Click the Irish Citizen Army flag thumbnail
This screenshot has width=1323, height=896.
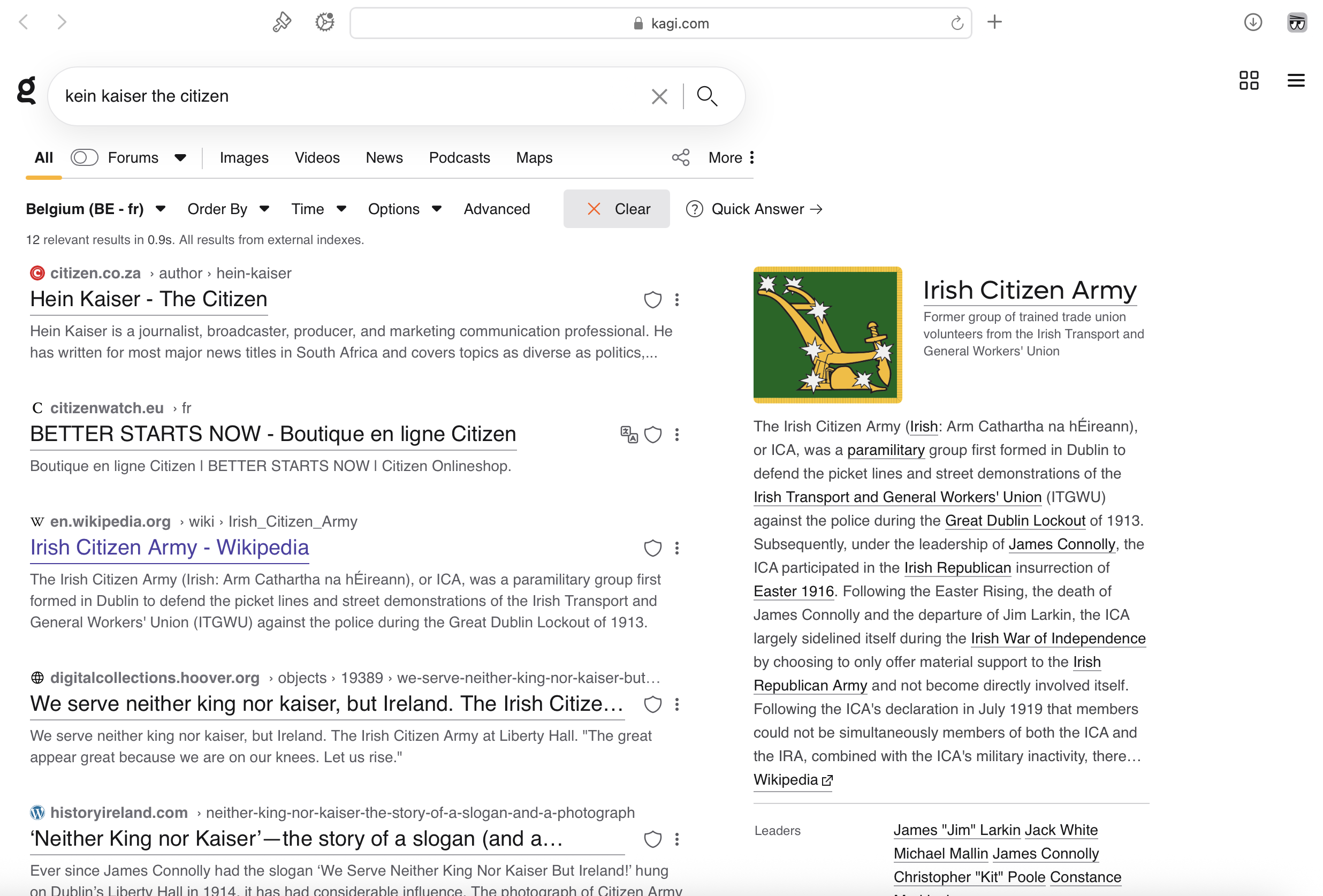click(827, 335)
